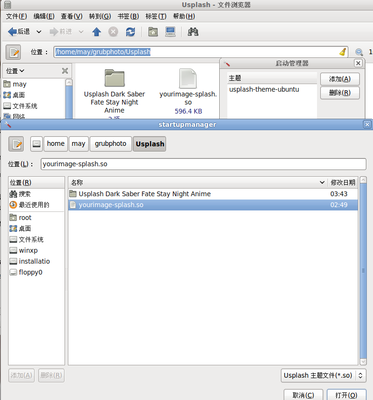This screenshot has height=400, width=373.
Task: Click the file browser location path field
Action: [201, 52]
